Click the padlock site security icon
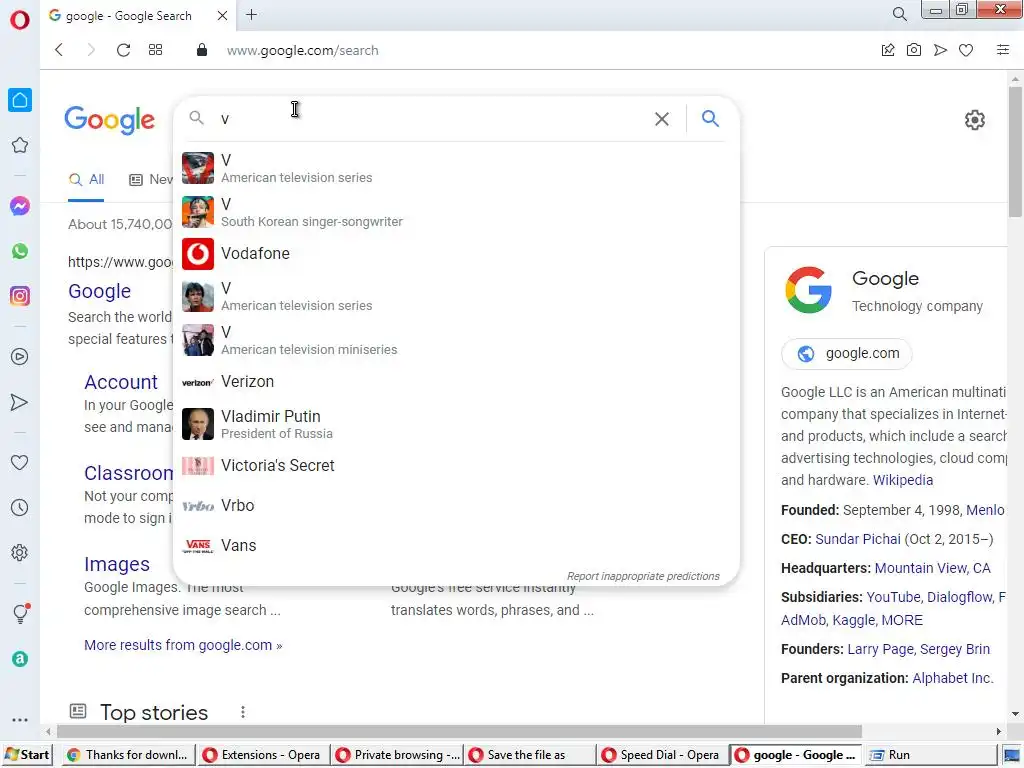Image resolution: width=1024 pixels, height=768 pixels. pyautogui.click(x=202, y=50)
